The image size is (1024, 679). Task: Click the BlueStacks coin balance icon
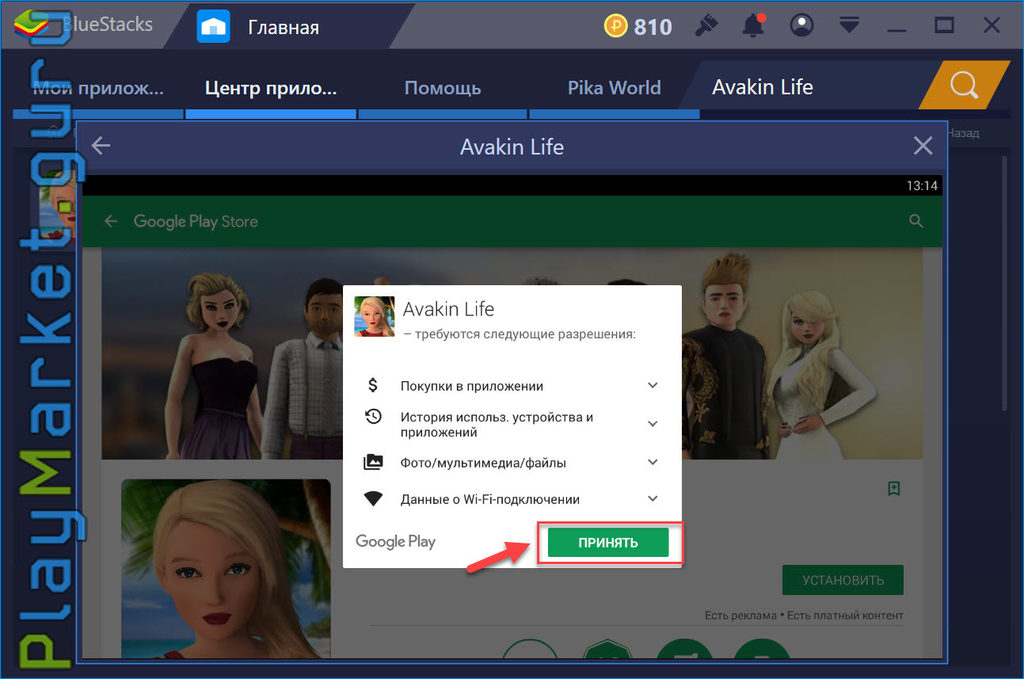(615, 26)
